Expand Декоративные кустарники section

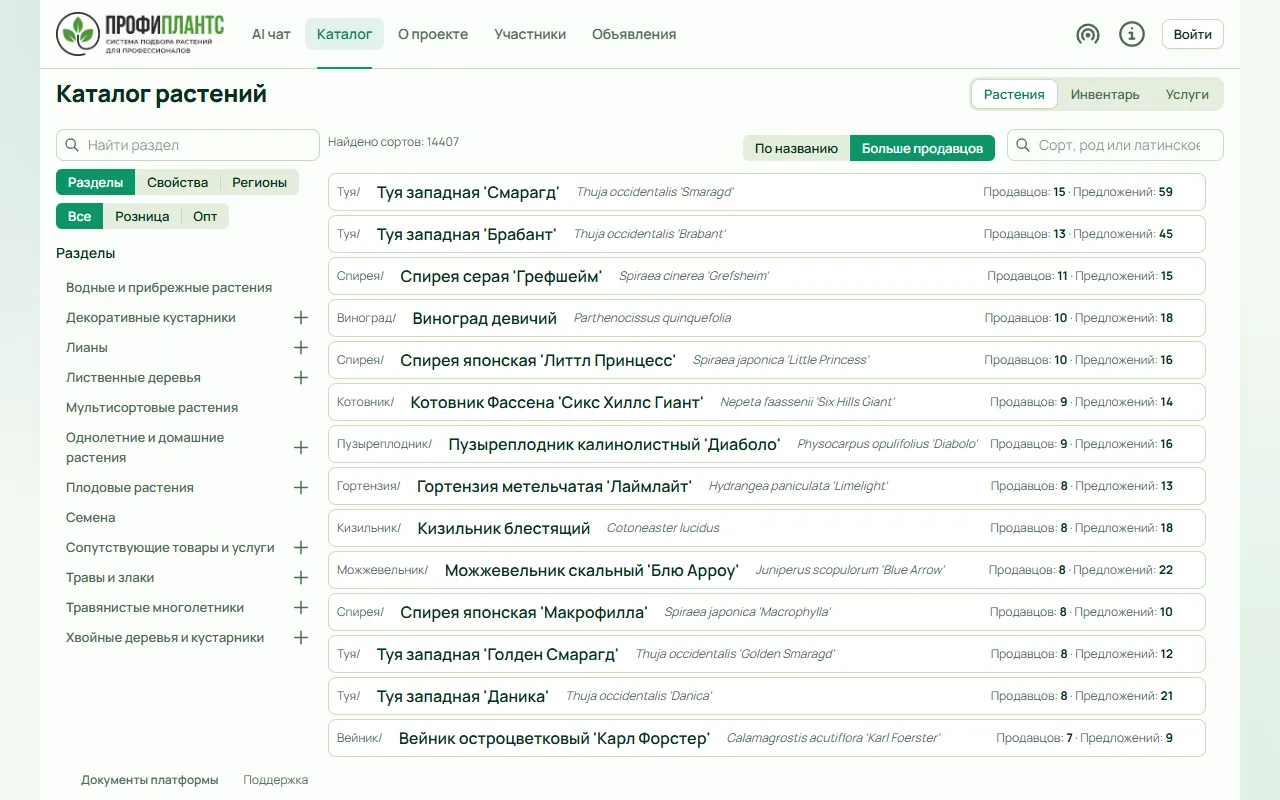point(301,317)
